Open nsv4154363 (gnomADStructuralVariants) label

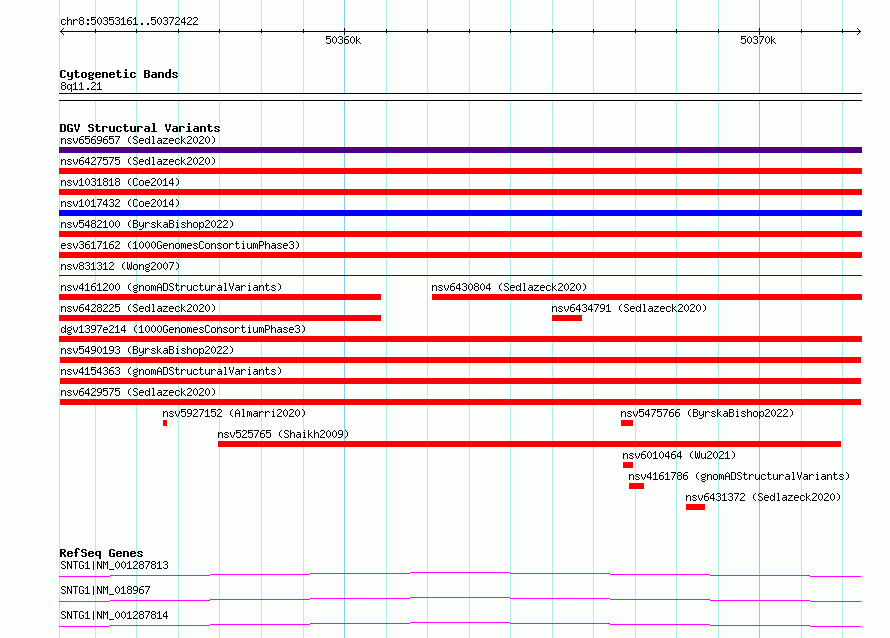(171, 371)
